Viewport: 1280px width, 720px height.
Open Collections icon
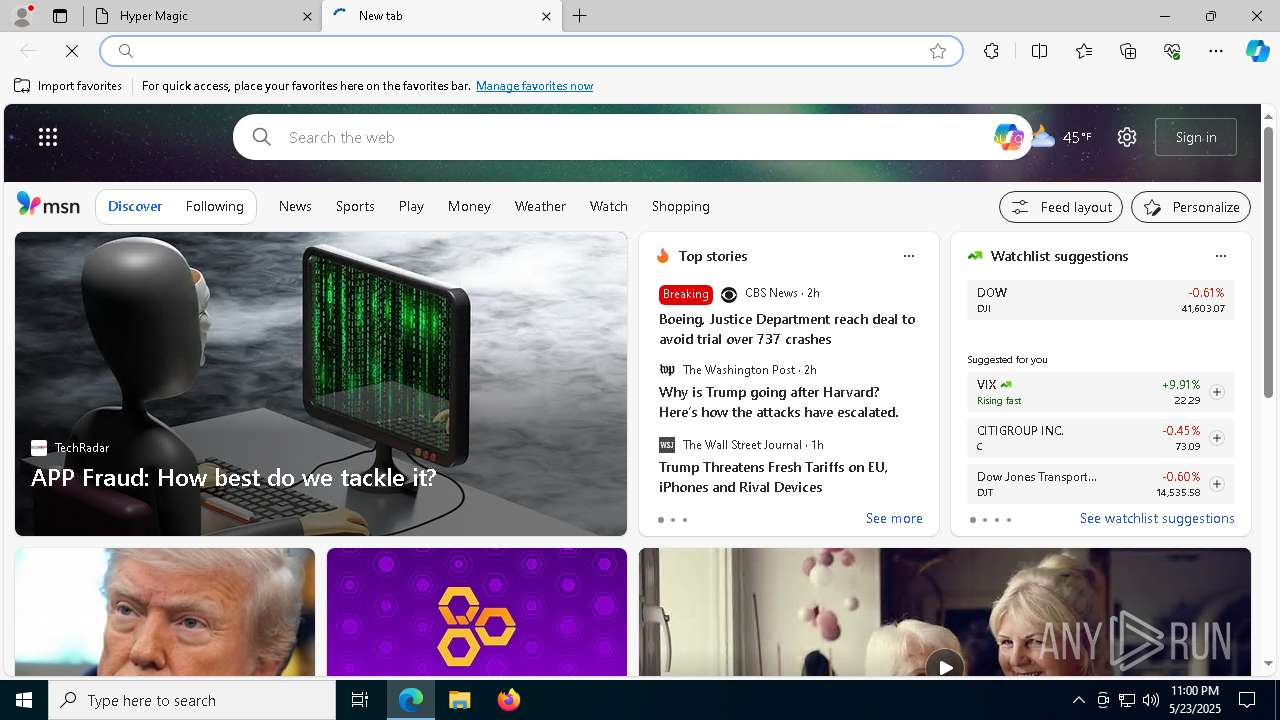tap(1128, 51)
